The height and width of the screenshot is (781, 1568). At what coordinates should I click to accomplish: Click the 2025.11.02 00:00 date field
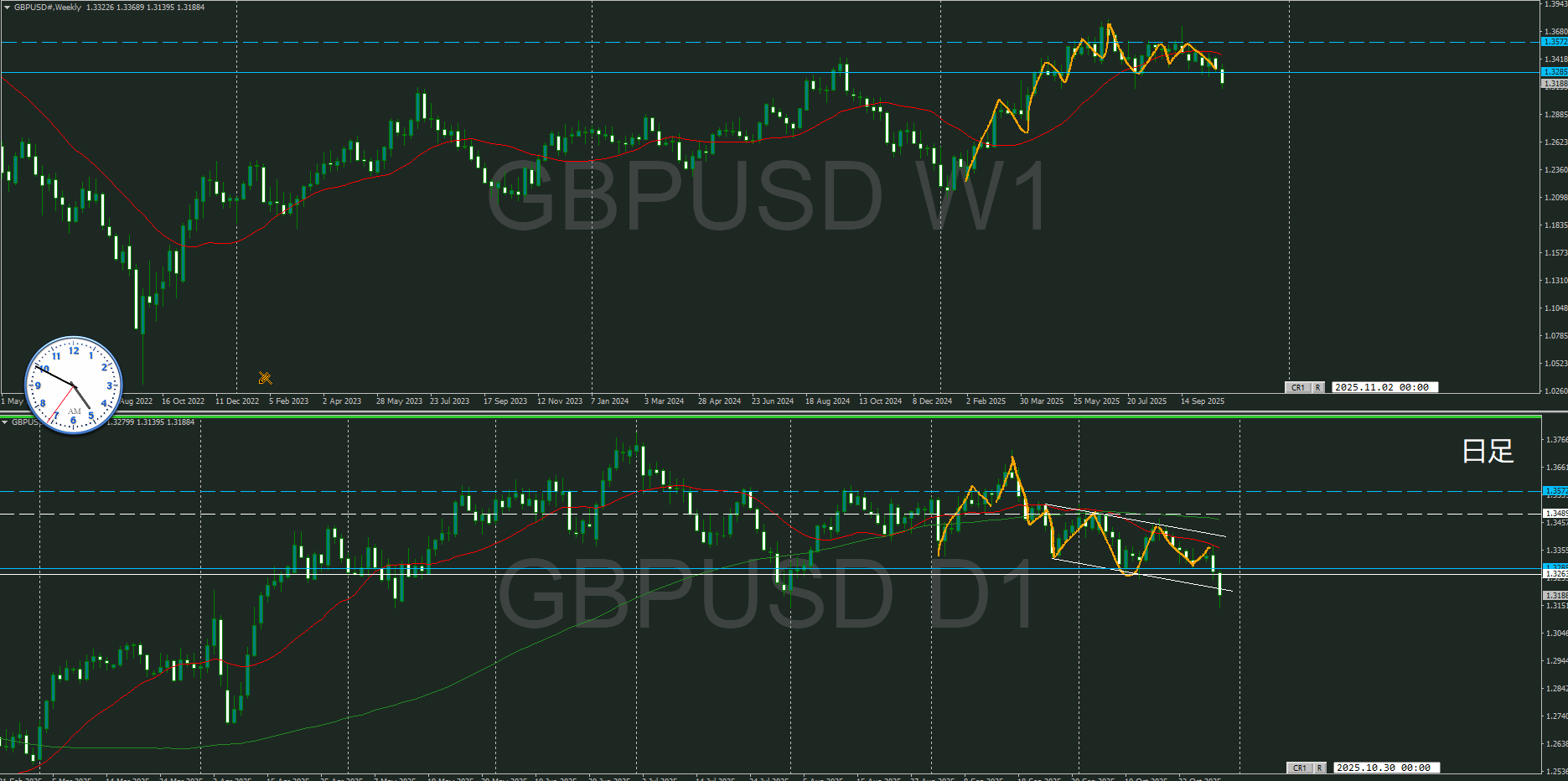pos(1384,387)
